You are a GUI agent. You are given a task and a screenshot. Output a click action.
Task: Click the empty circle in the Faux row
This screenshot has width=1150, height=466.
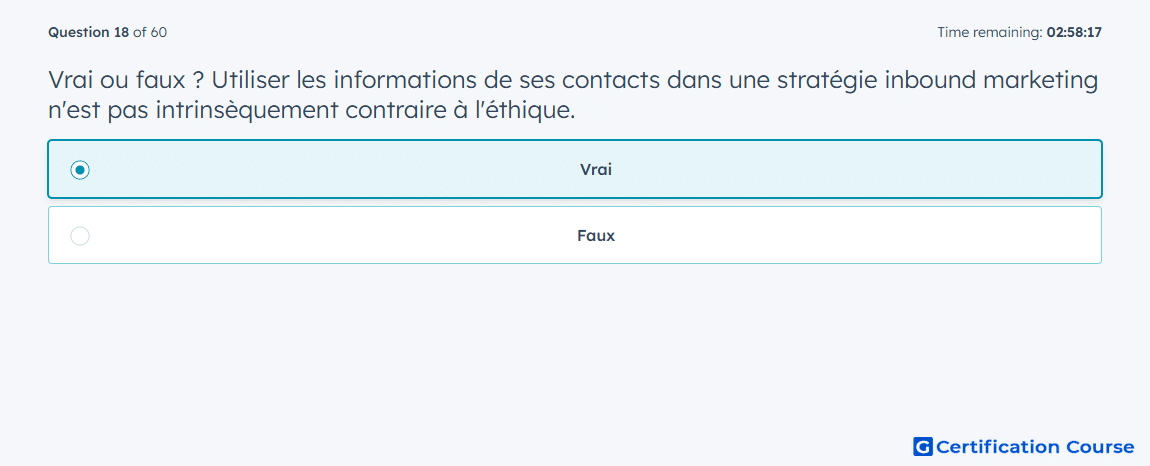80,236
